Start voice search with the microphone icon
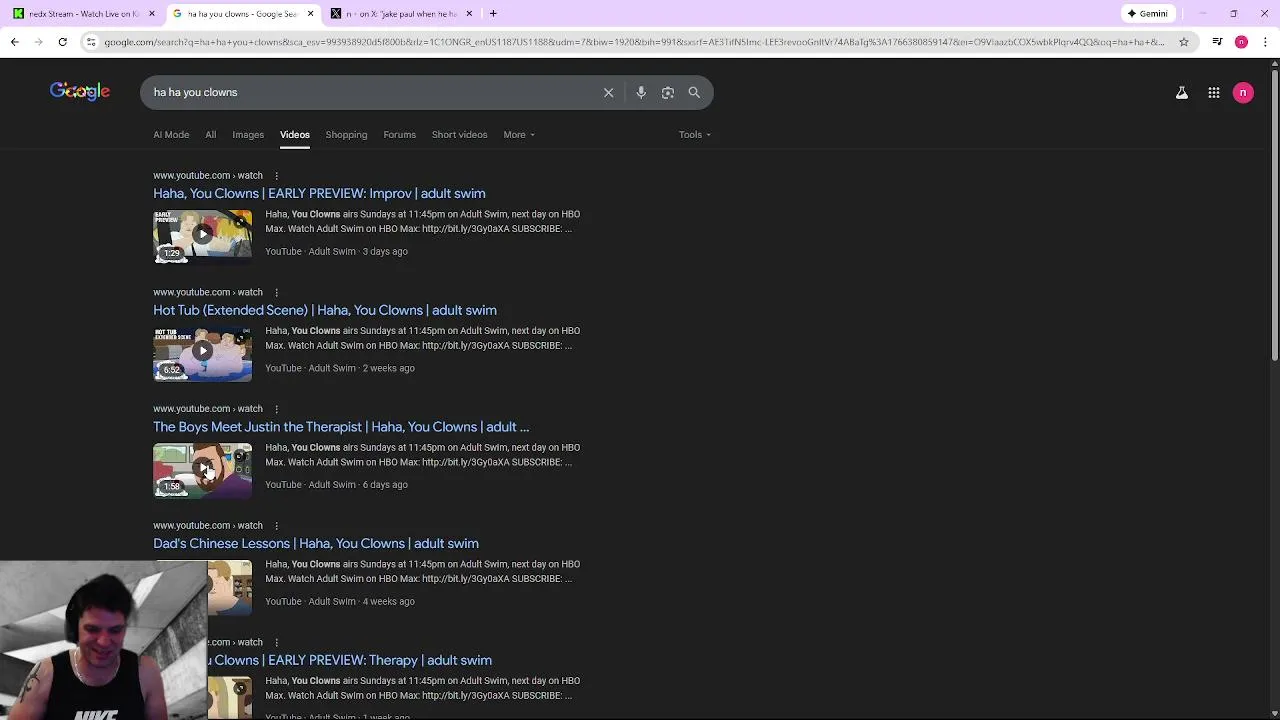 click(641, 92)
